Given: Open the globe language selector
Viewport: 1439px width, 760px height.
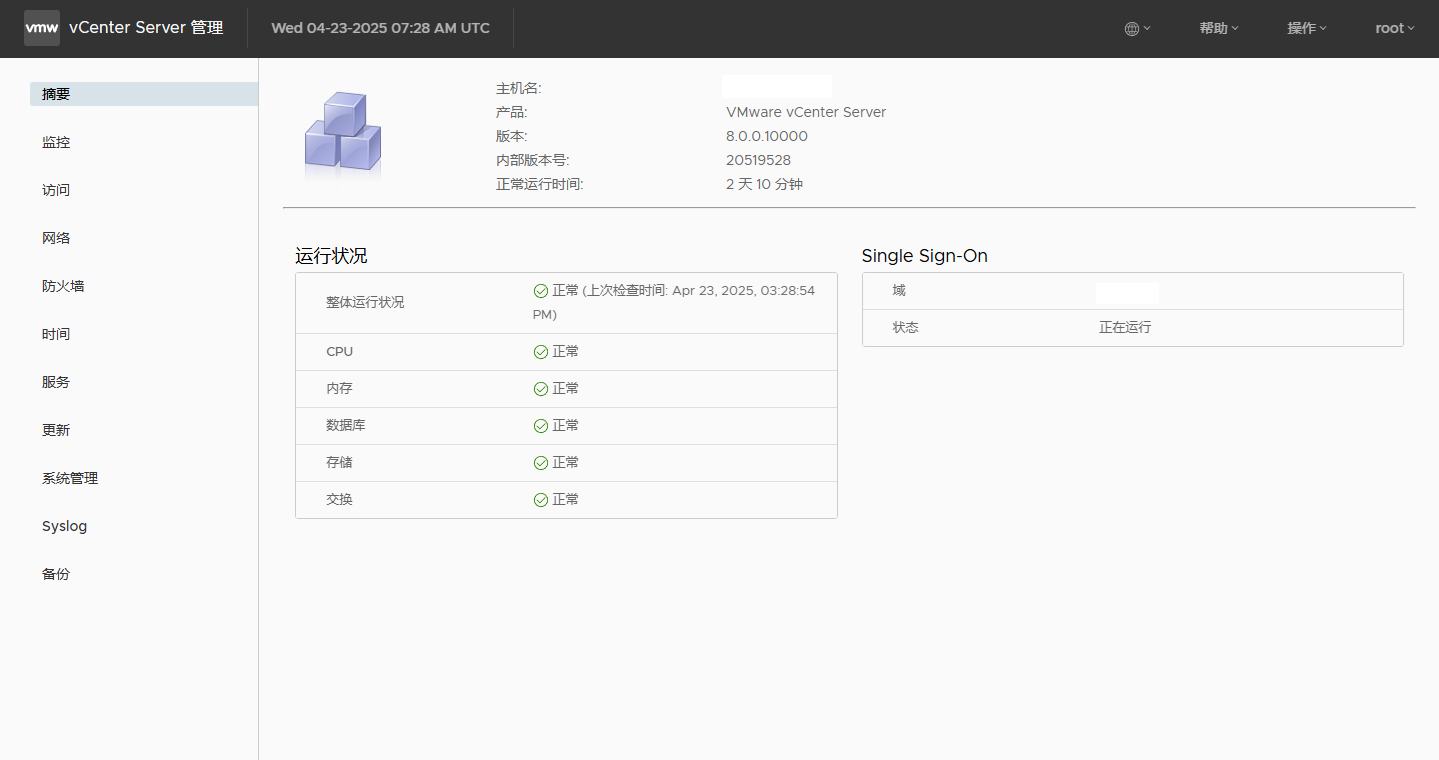Looking at the screenshot, I should [1137, 28].
